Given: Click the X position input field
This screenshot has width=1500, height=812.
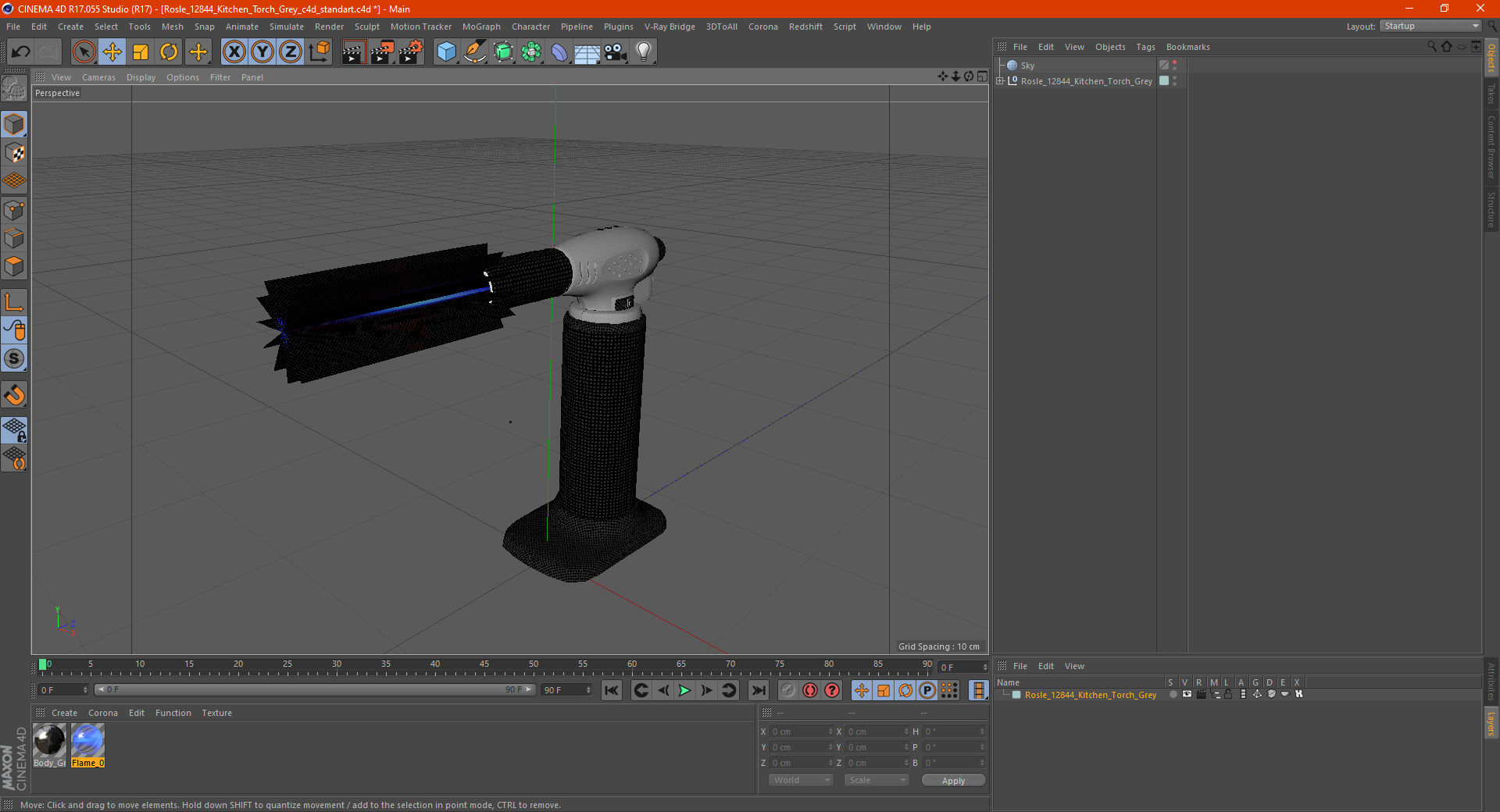Looking at the screenshot, I should click(802, 732).
